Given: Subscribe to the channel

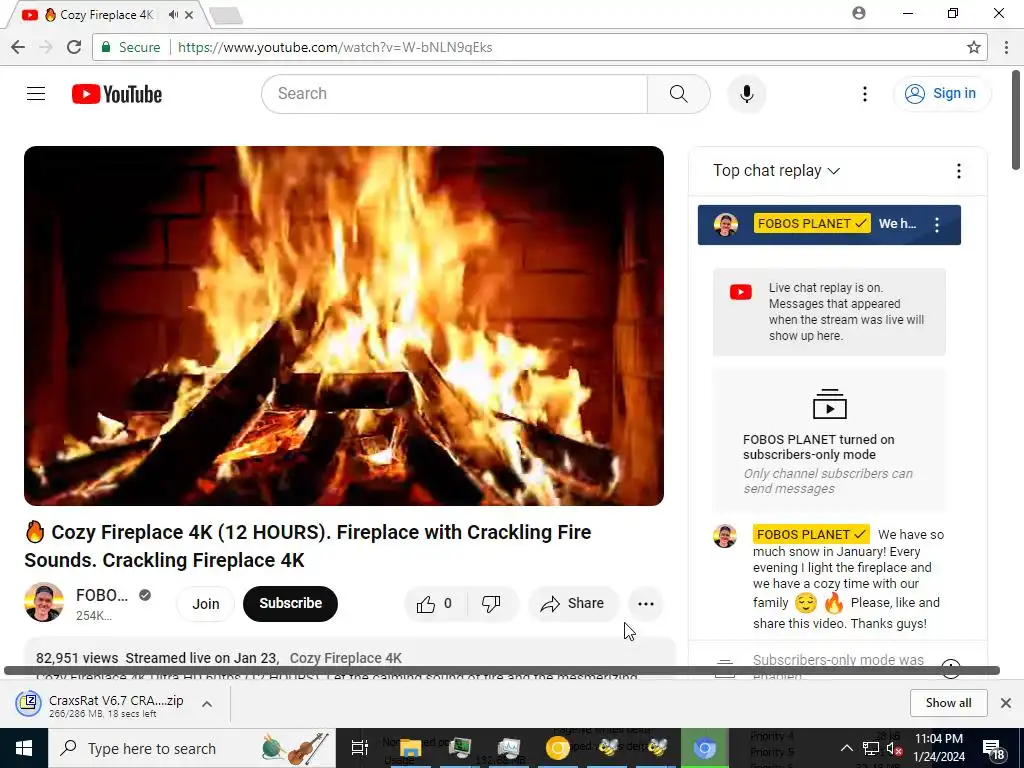Looking at the screenshot, I should click(x=291, y=603).
